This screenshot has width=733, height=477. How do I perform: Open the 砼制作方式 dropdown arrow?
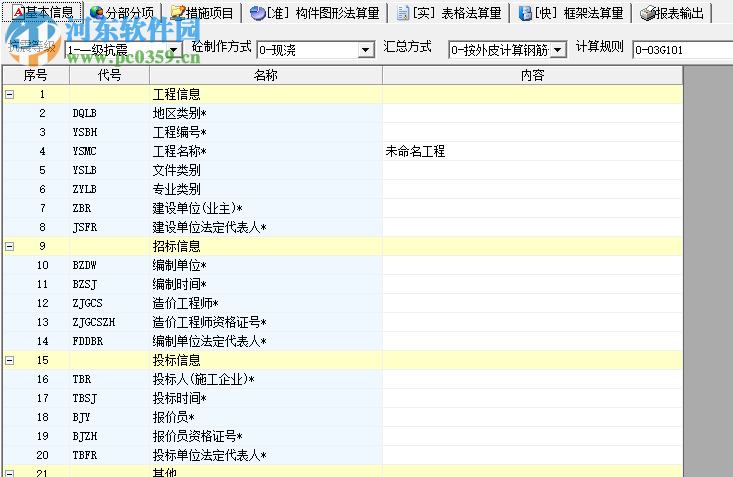tap(366, 50)
